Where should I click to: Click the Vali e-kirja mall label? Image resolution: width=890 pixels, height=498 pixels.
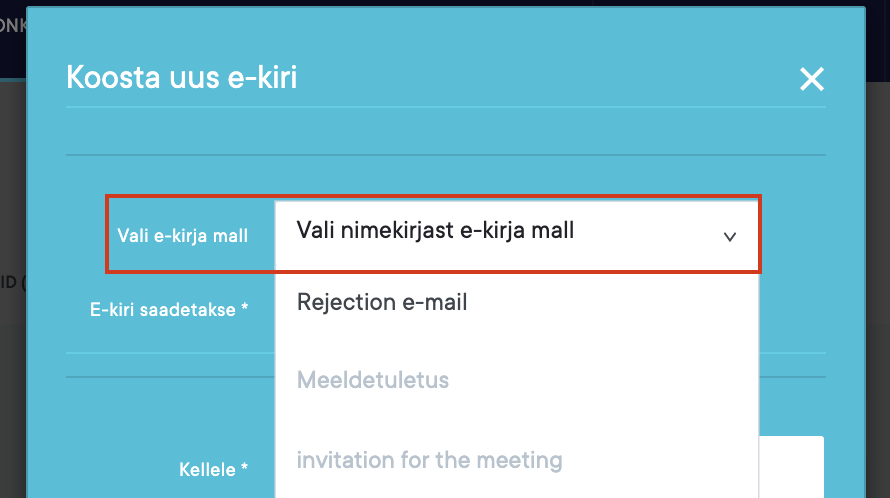click(x=183, y=235)
